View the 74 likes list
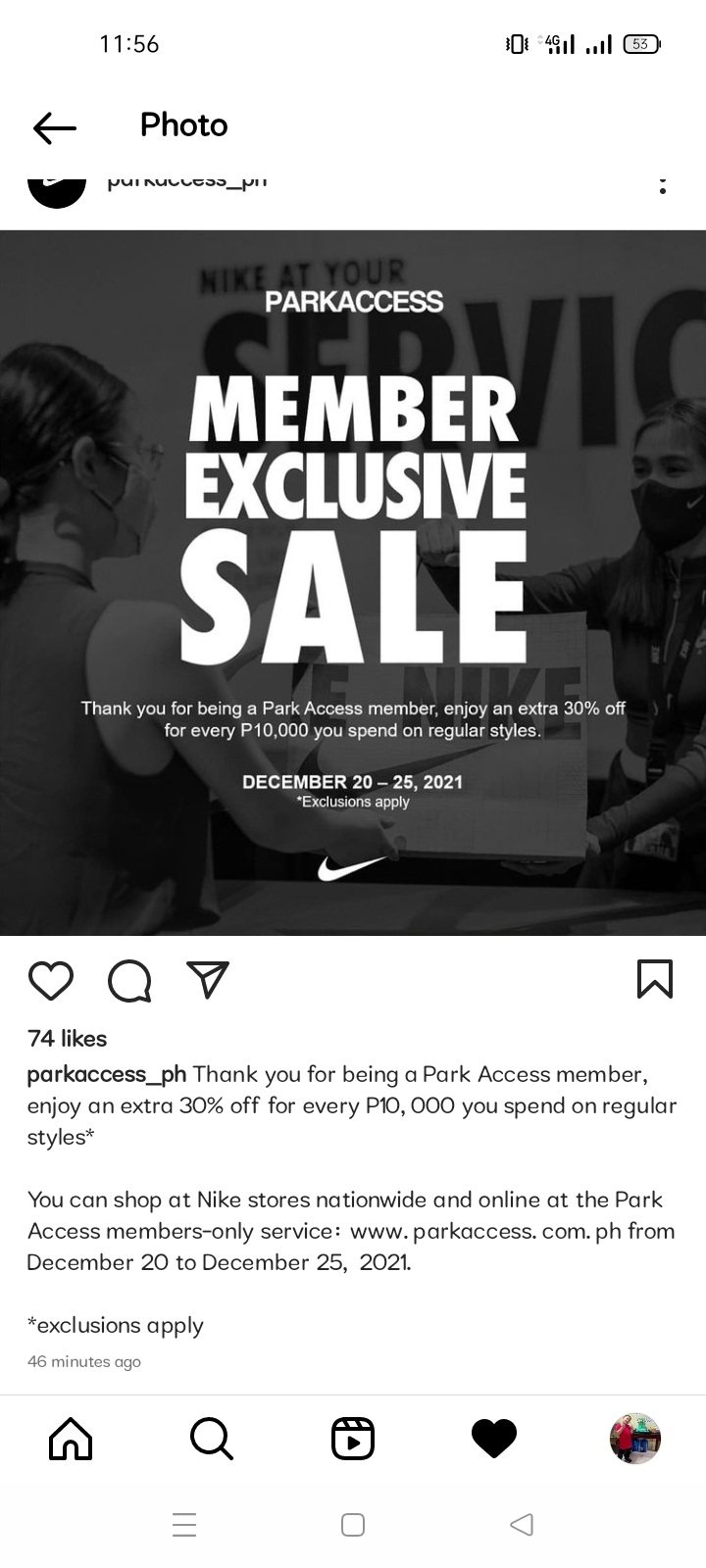 pos(68,1038)
